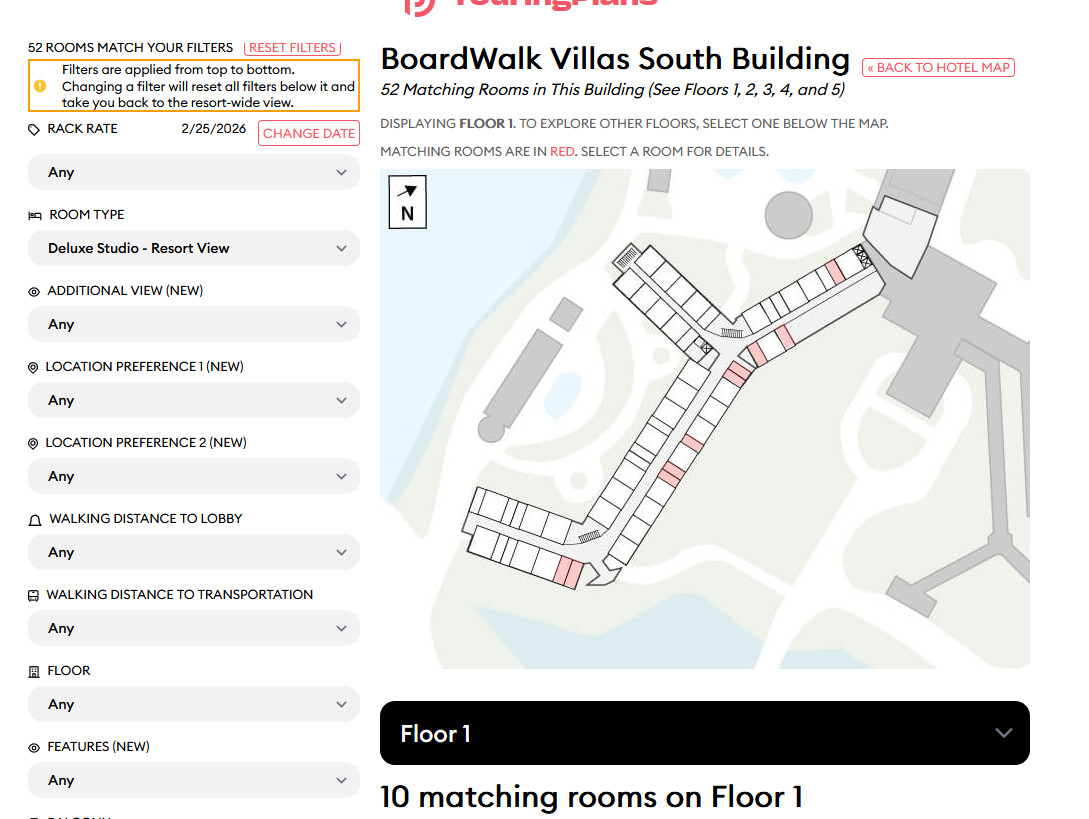Click the Reset Filters button

pos(292,48)
